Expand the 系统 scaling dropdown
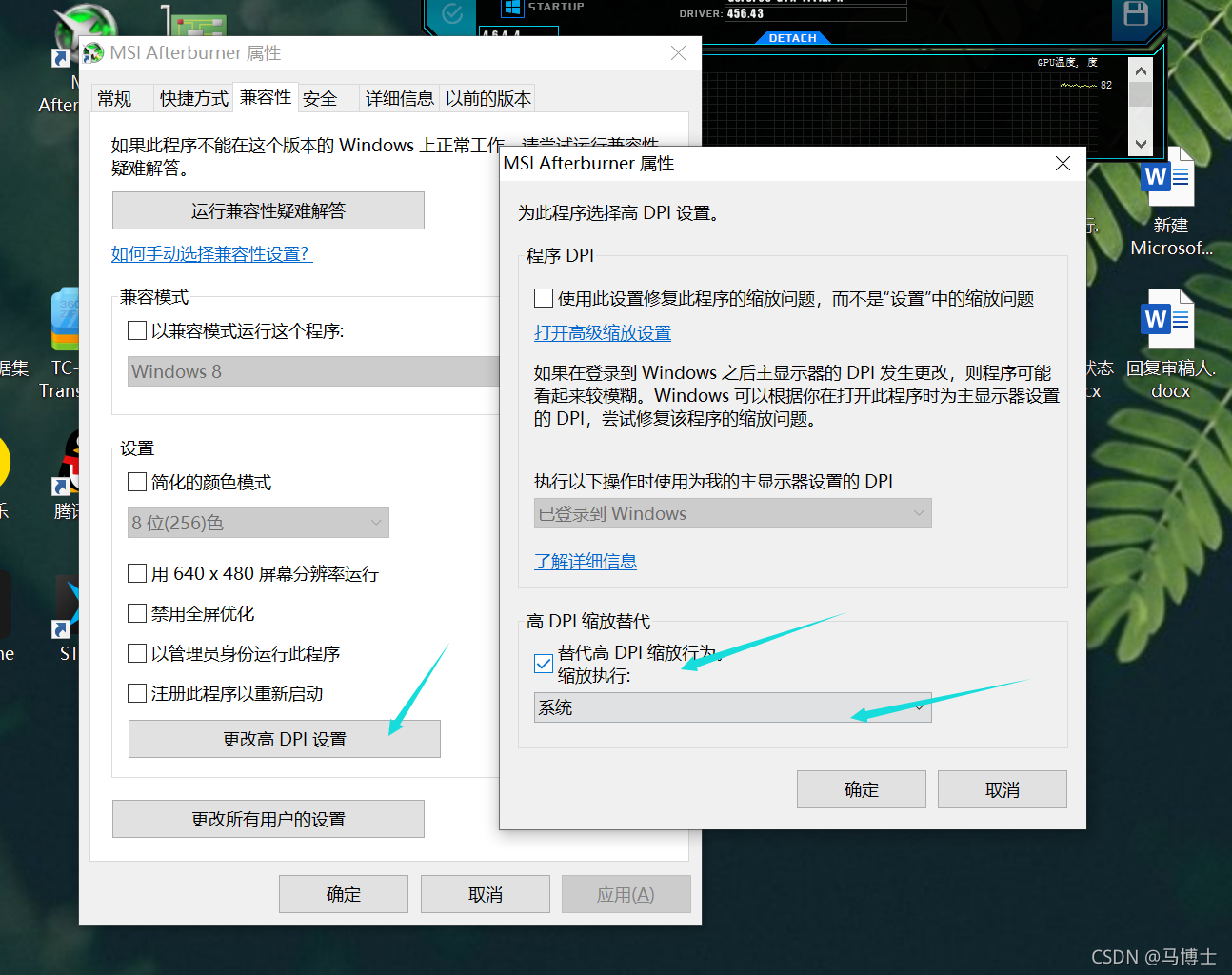1232x975 pixels. 732,707
